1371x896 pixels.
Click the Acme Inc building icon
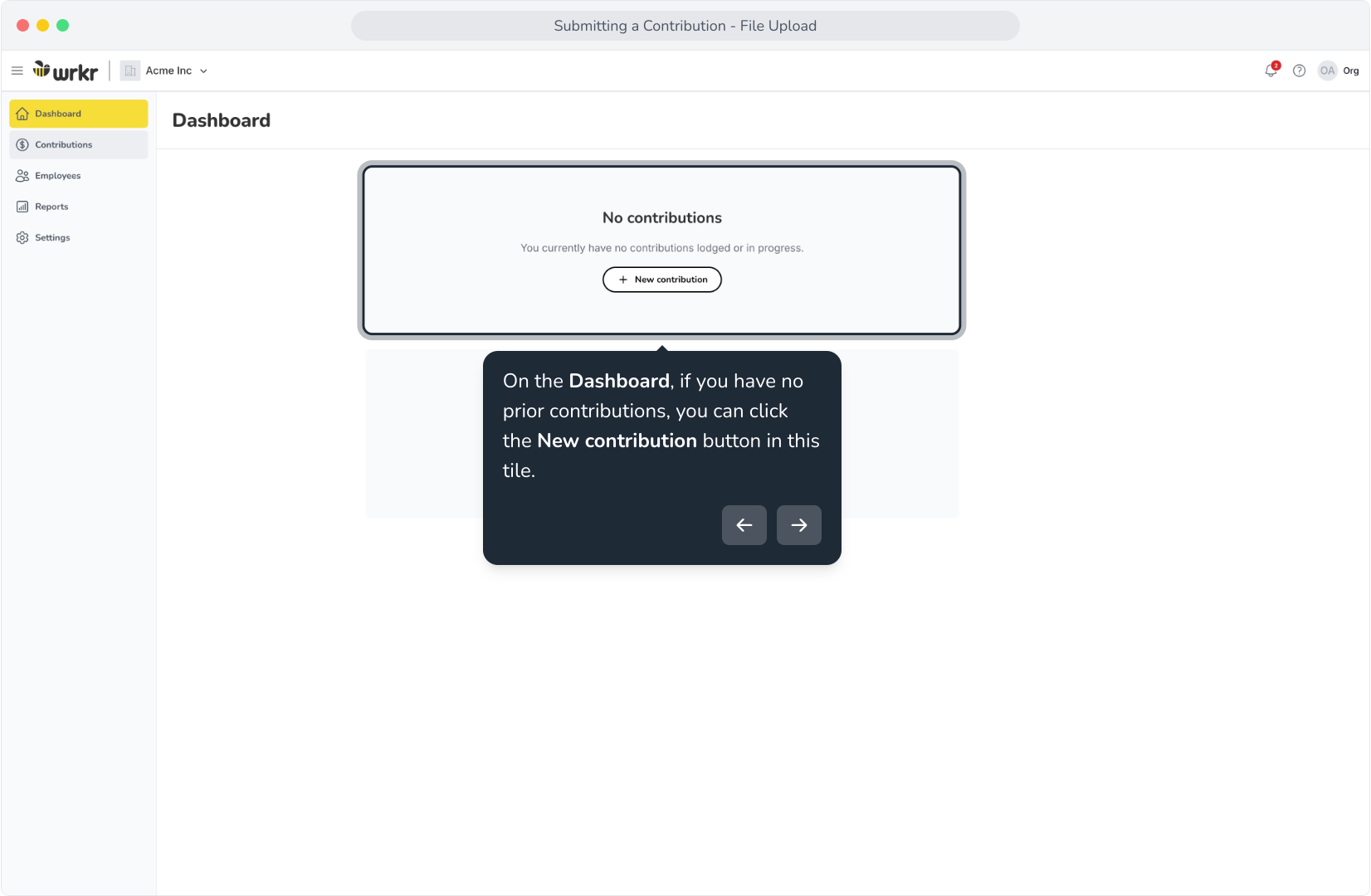(130, 71)
